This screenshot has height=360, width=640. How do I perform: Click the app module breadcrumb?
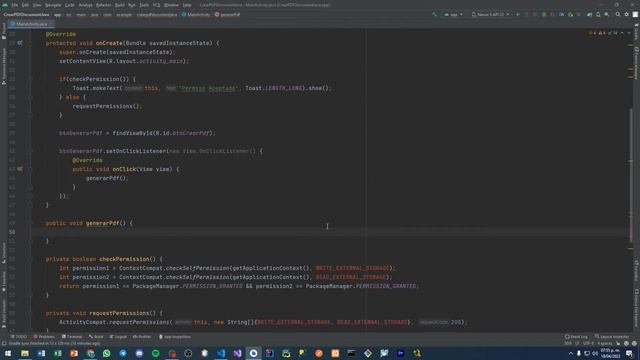click(58, 15)
